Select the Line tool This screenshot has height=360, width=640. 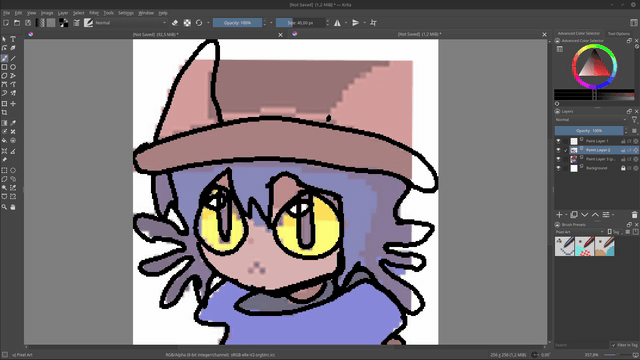tap(13, 58)
